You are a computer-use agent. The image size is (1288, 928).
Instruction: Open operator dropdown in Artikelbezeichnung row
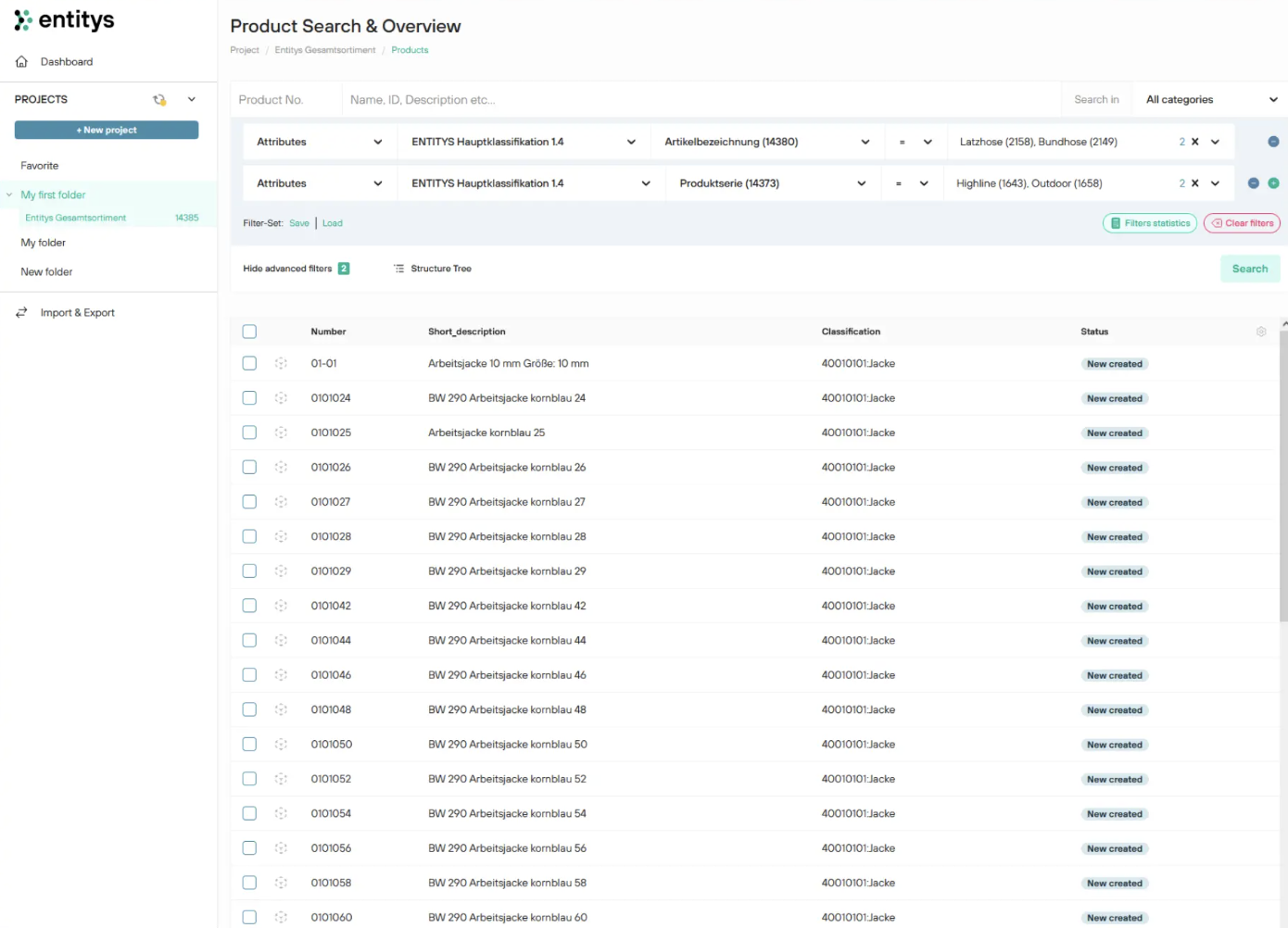pyautogui.click(x=915, y=142)
